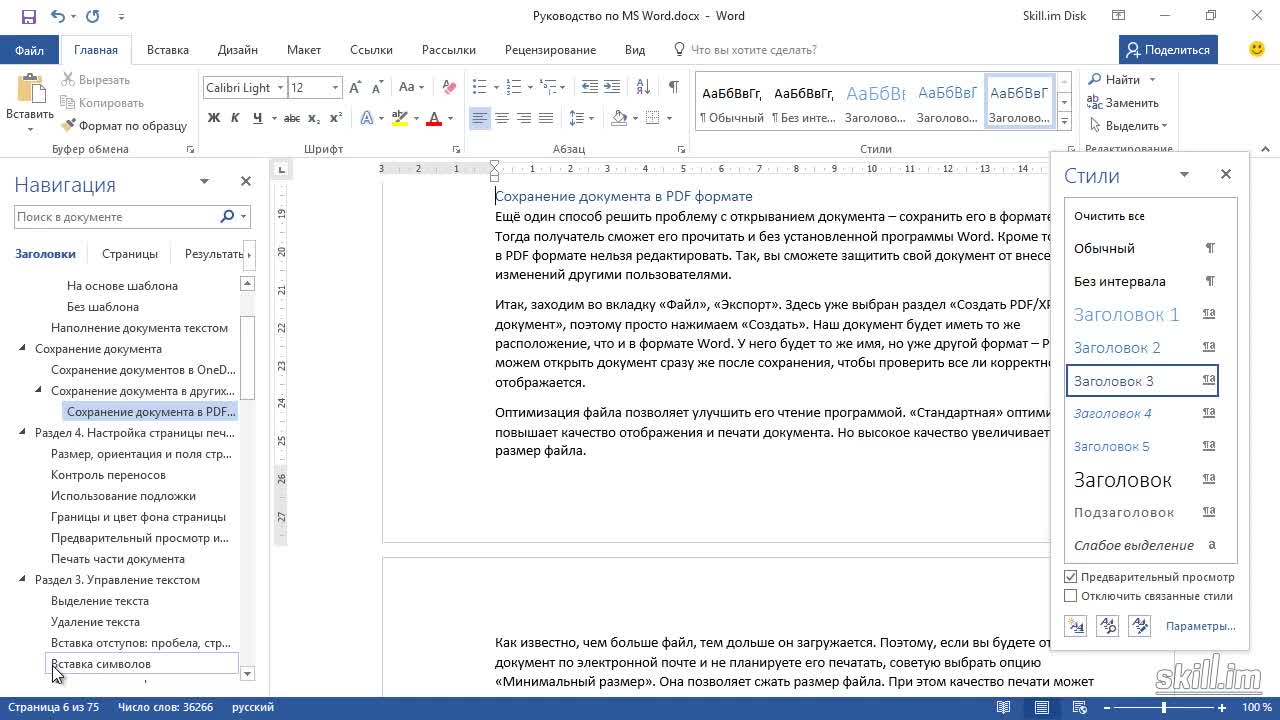Click Заменить button
The image size is (1280, 720).
1123,103
